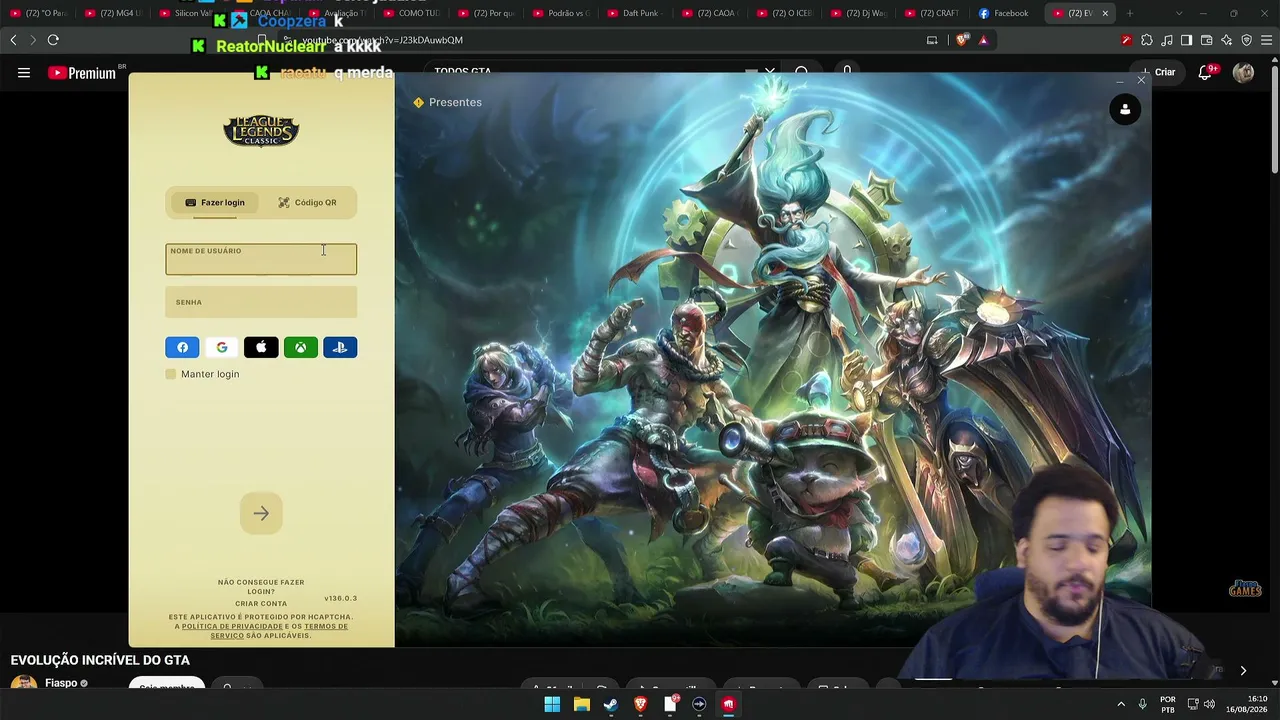Open Presentes at top of the splash art

click(x=447, y=102)
